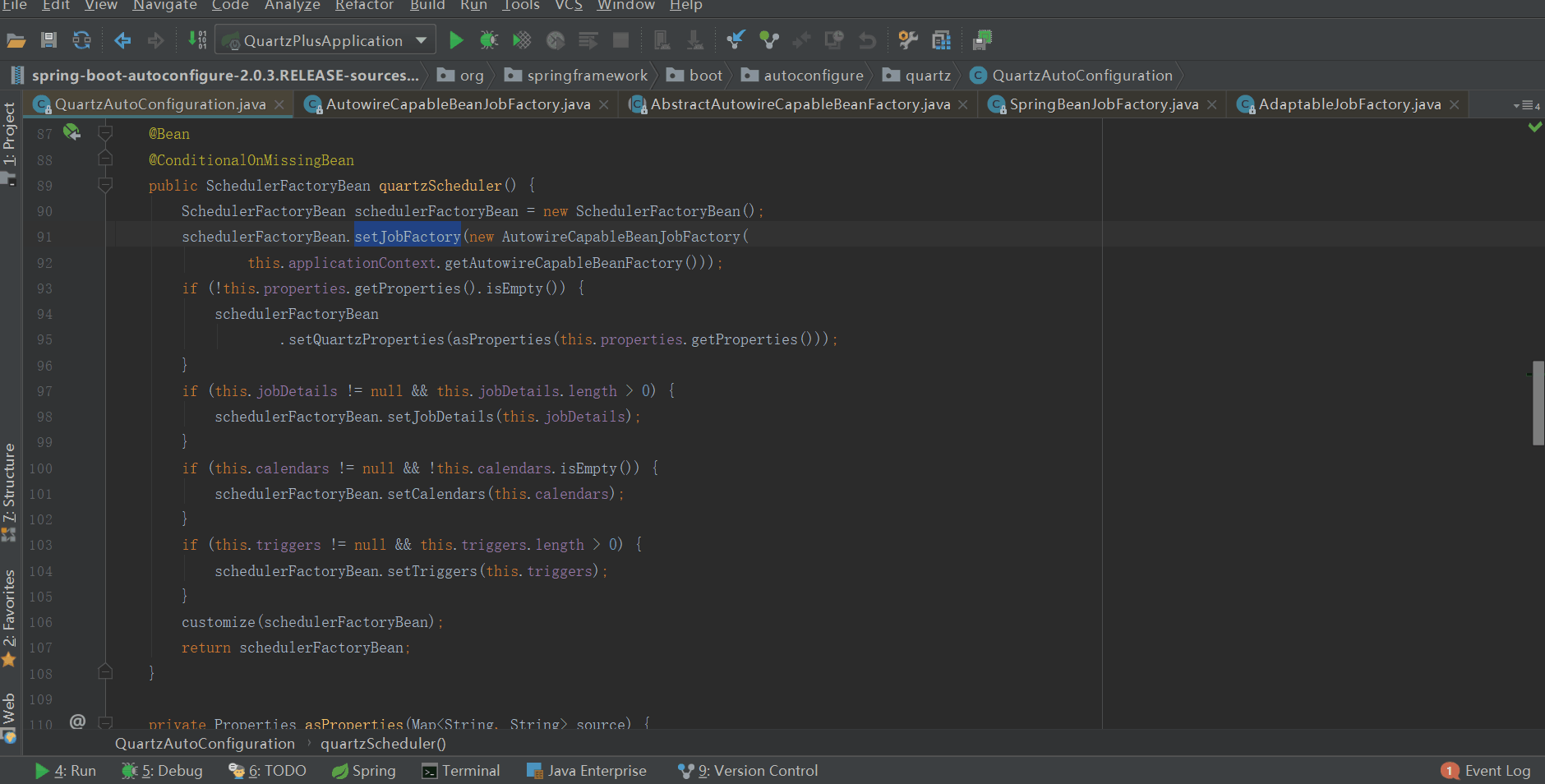
Task: Close the QuartzAutoConfiguration.java tab
Action: [x=279, y=104]
